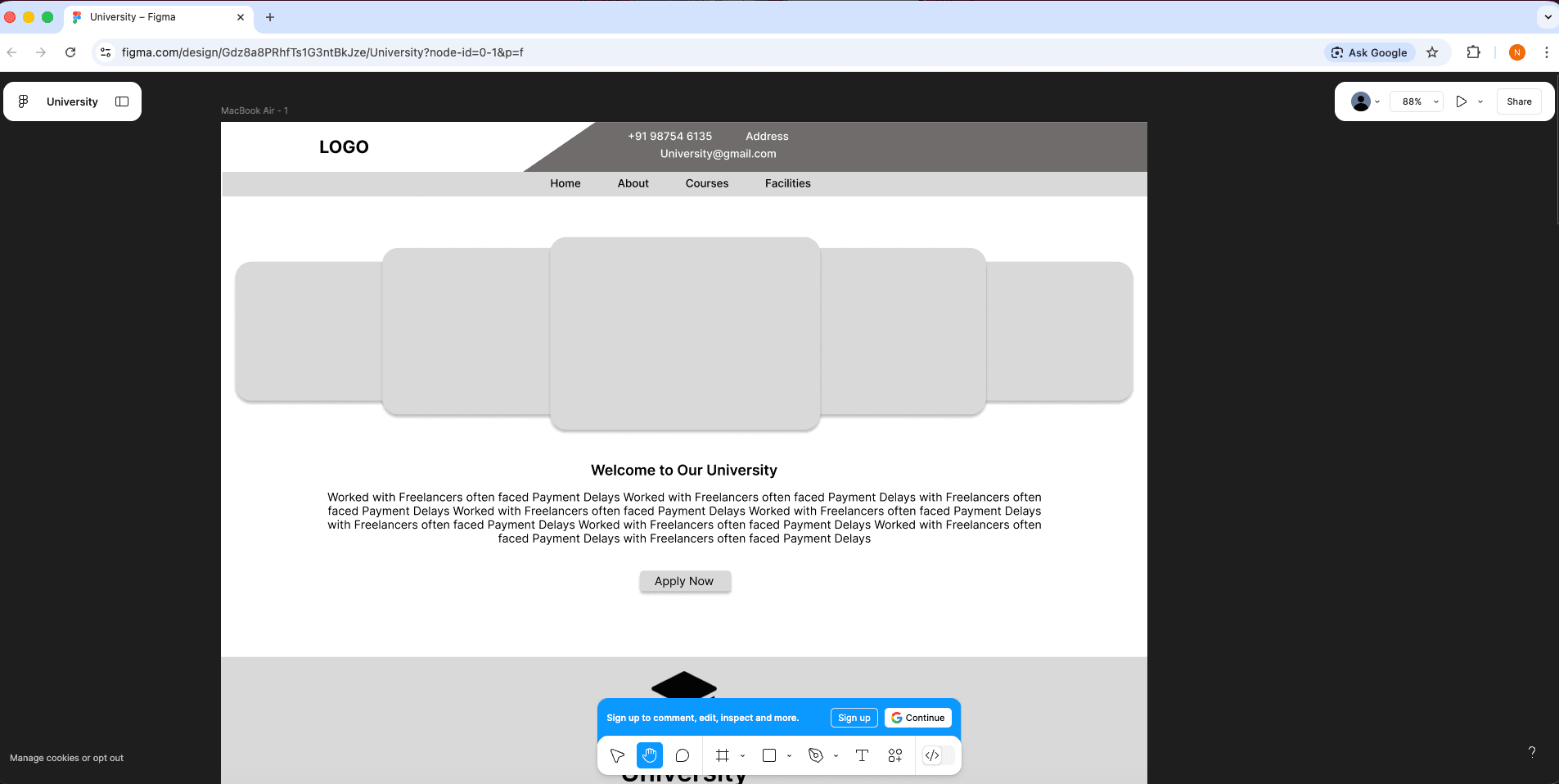Open the user avatar dropdown

[1365, 101]
